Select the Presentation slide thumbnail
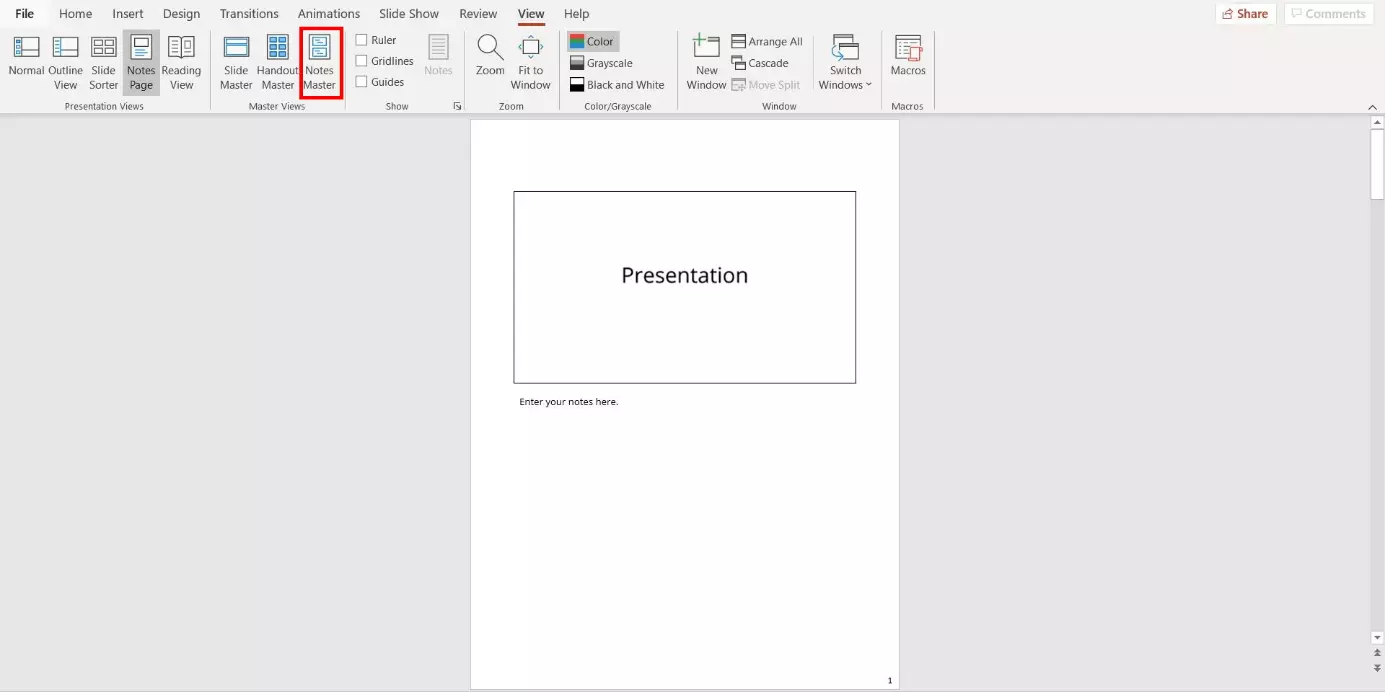Viewport: 1385px width, 692px height. [x=685, y=287]
